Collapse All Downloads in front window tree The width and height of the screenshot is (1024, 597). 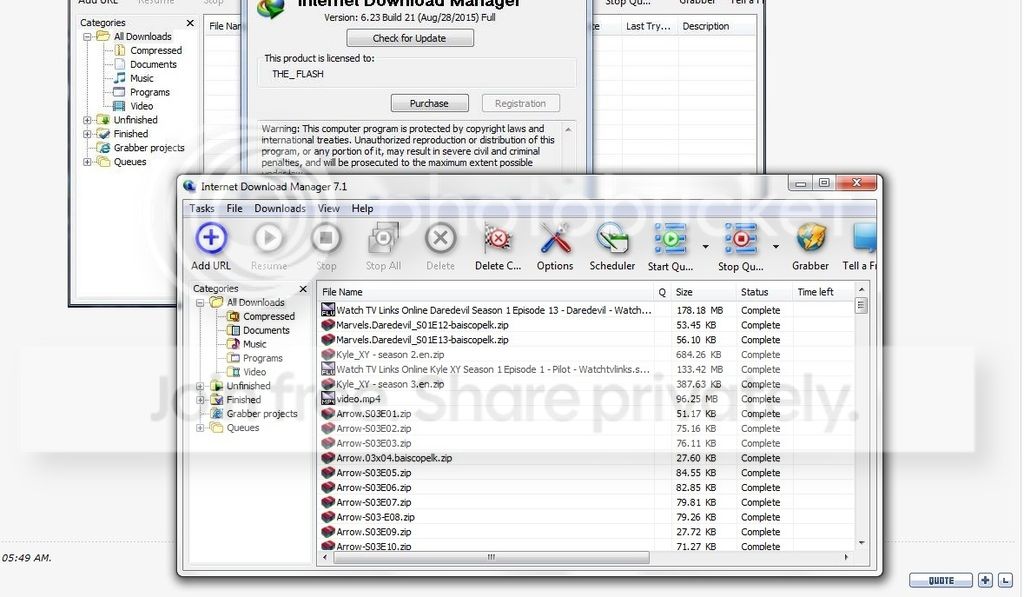point(200,302)
